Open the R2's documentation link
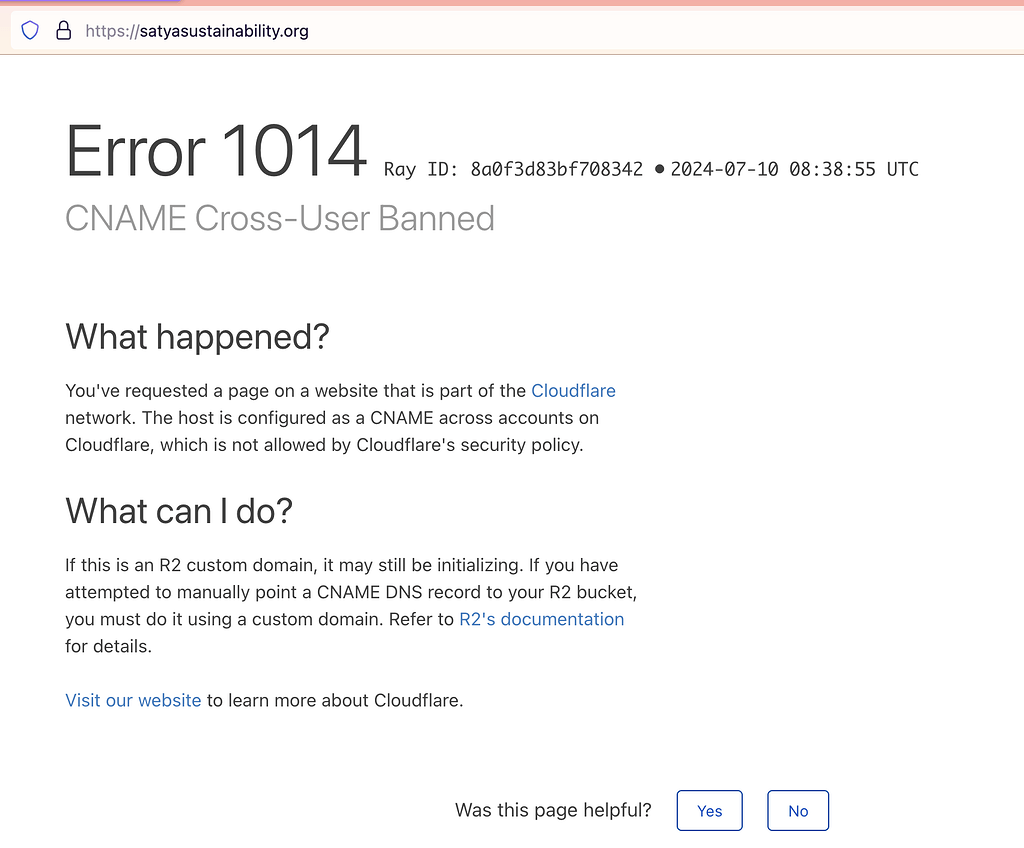Screen dimensions: 1024x848 tap(541, 619)
